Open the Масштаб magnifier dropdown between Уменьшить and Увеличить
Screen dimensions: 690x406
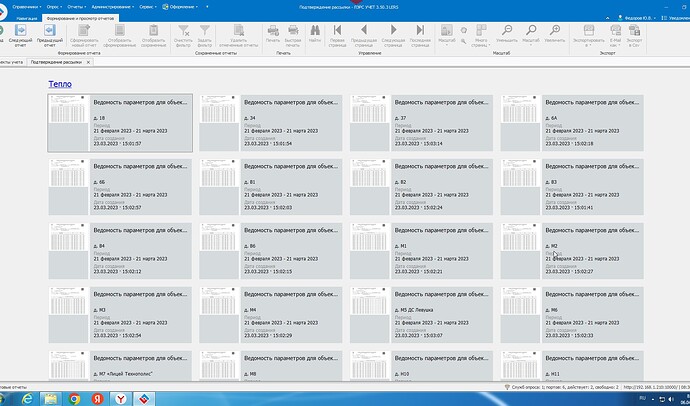[531, 35]
